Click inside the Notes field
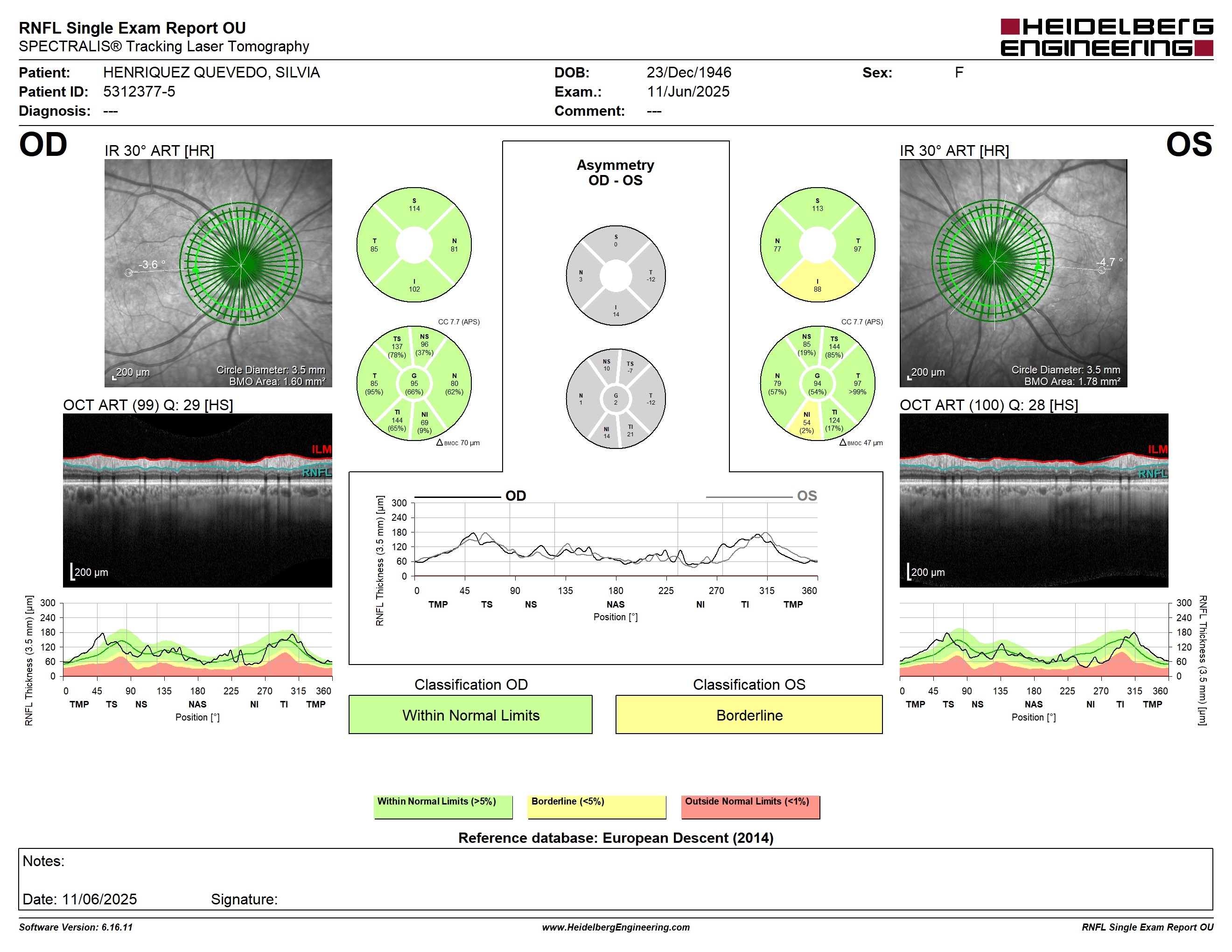The image size is (1232, 952). 616,879
